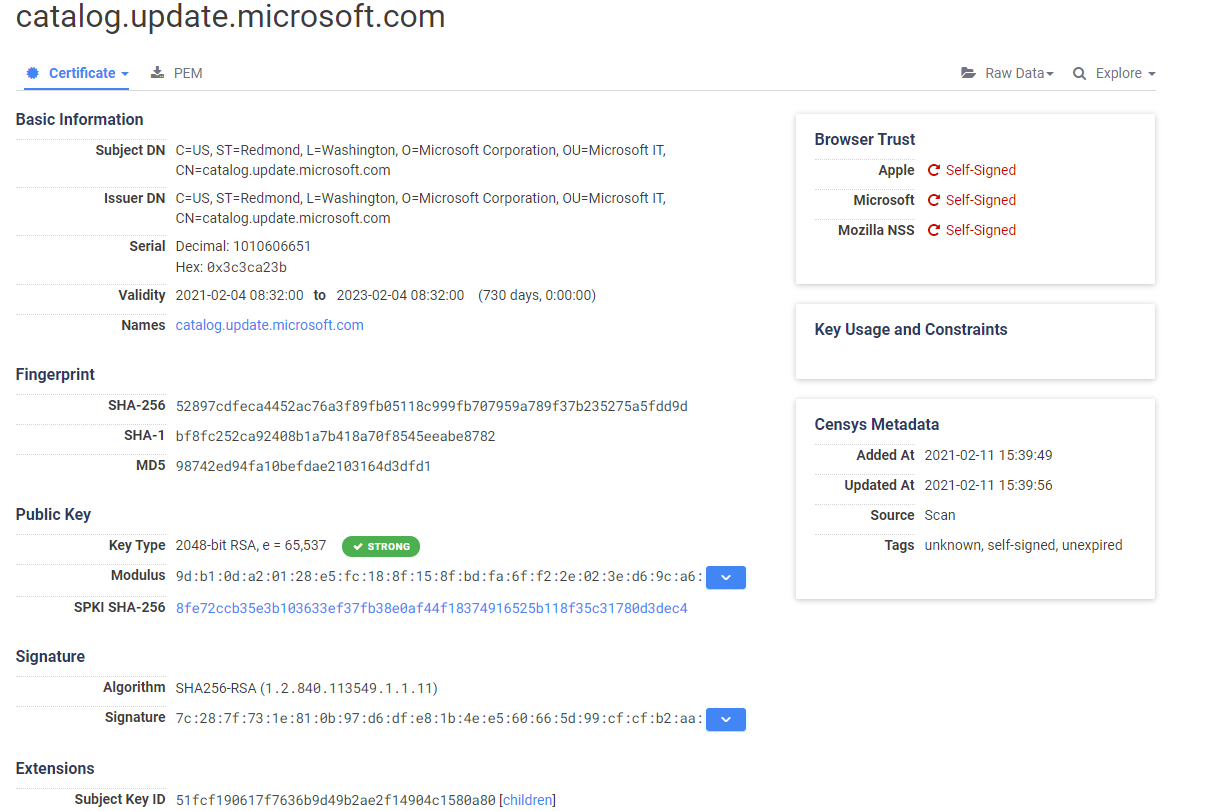Click the Key Usage and Constraints heading
This screenshot has height=811, width=1216.
coord(911,329)
